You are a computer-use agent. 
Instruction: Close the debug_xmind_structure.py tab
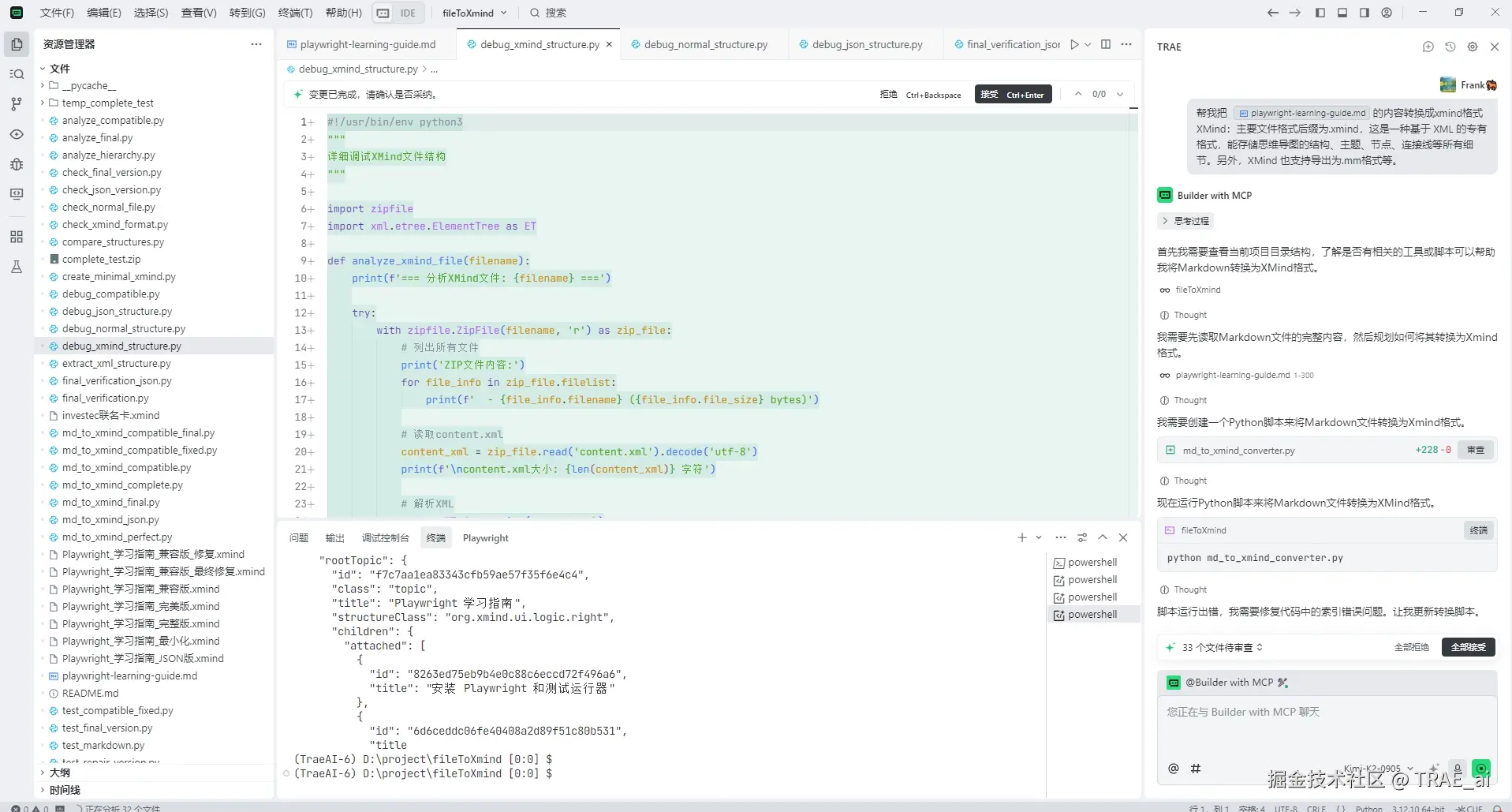coord(609,45)
